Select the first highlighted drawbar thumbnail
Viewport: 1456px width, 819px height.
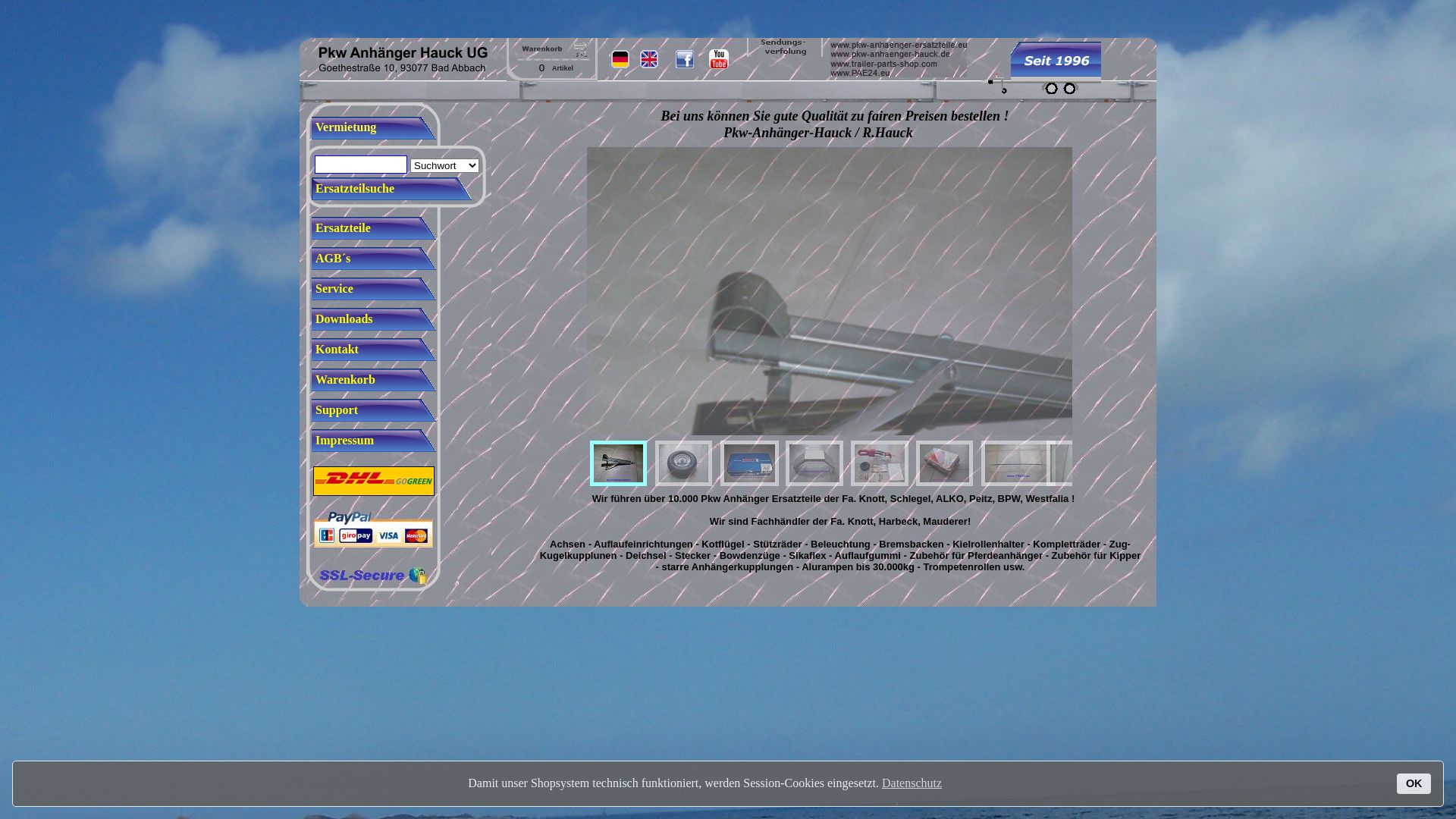click(x=618, y=463)
